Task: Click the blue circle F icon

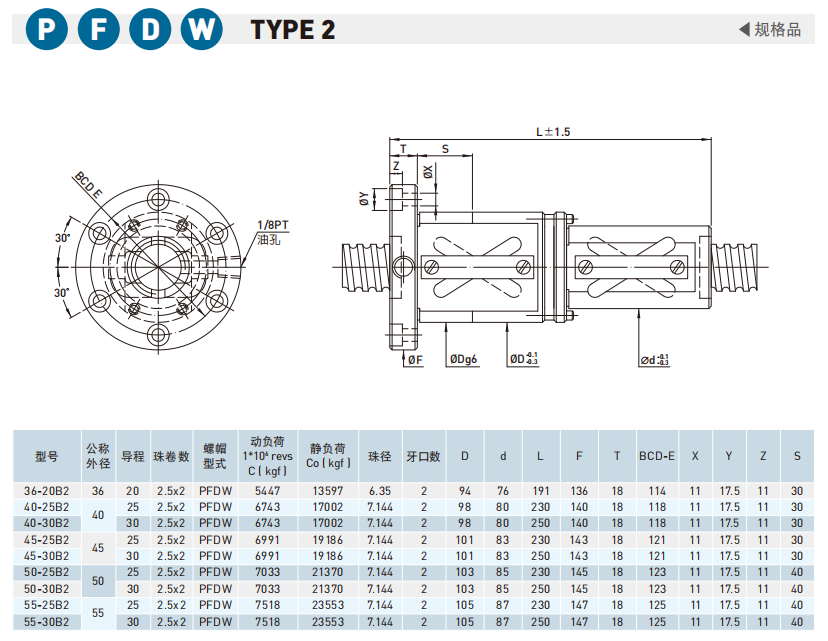Action: point(98,30)
